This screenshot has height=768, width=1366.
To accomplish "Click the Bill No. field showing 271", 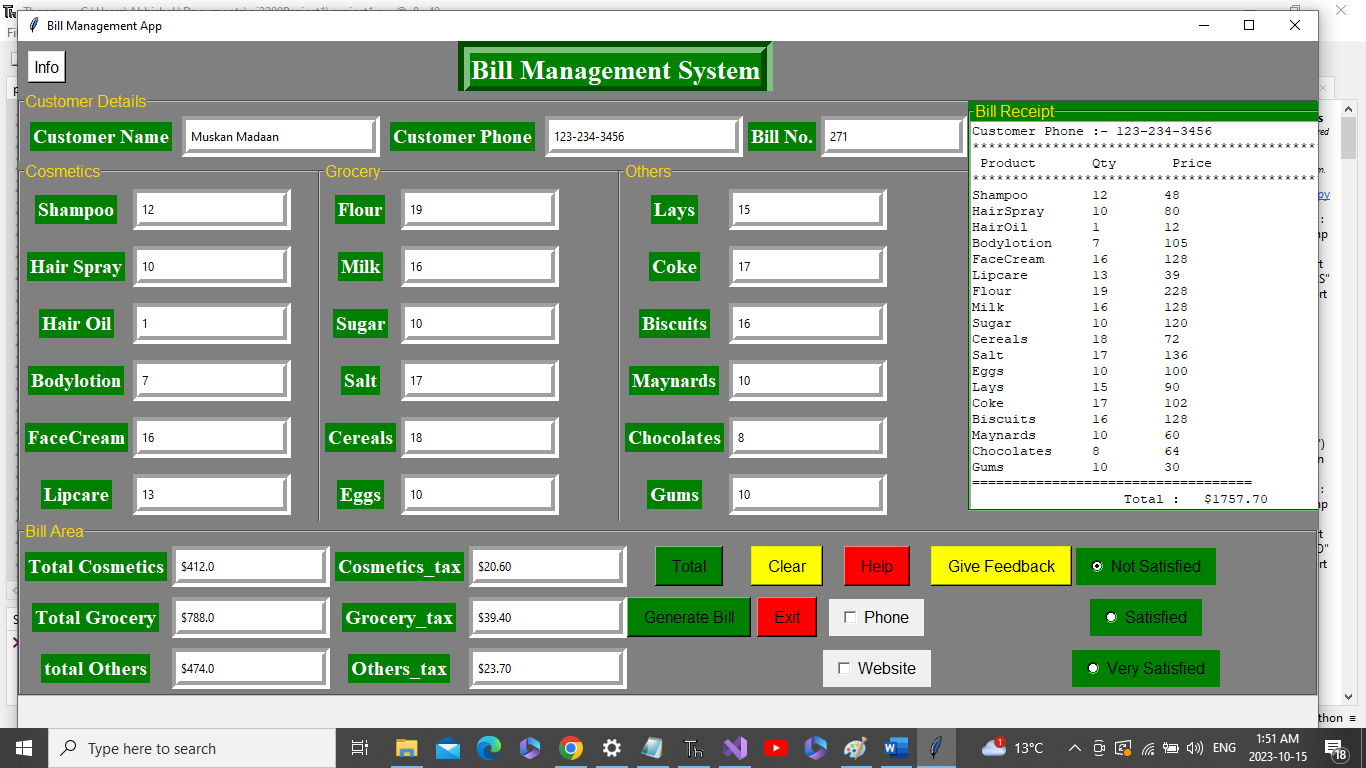I will [x=893, y=137].
